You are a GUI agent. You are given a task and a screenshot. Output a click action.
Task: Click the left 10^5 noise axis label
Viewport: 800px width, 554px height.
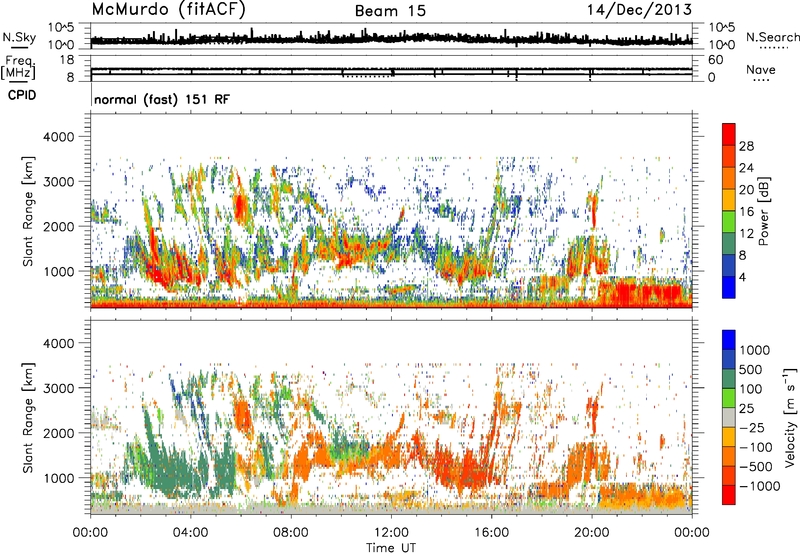pos(61,28)
